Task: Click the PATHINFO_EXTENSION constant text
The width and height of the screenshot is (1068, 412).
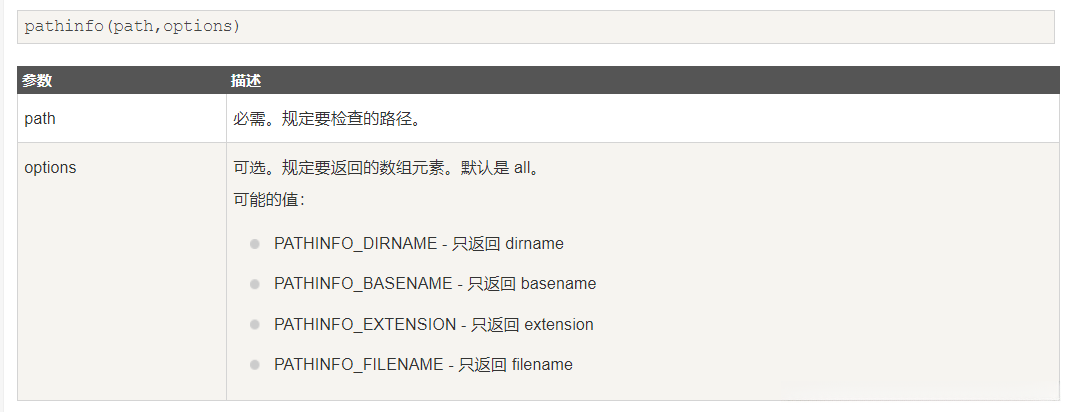Action: click(366, 324)
